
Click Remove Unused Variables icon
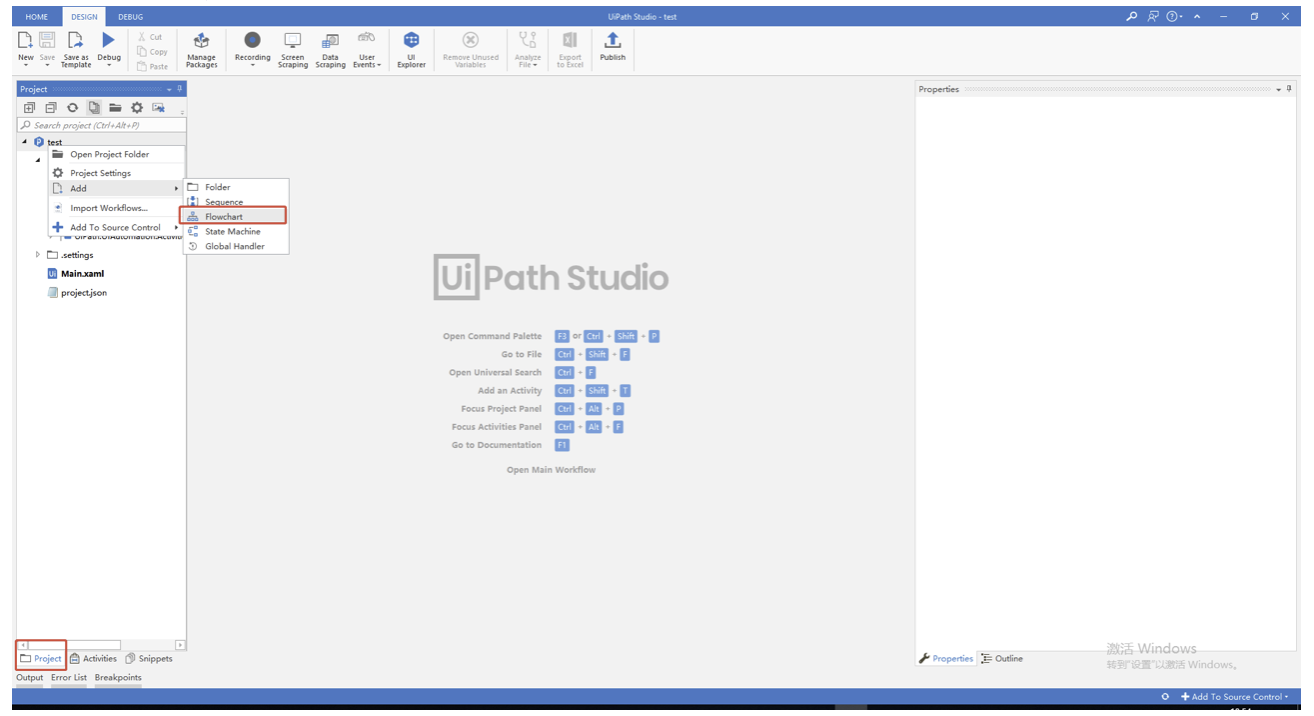pos(470,40)
